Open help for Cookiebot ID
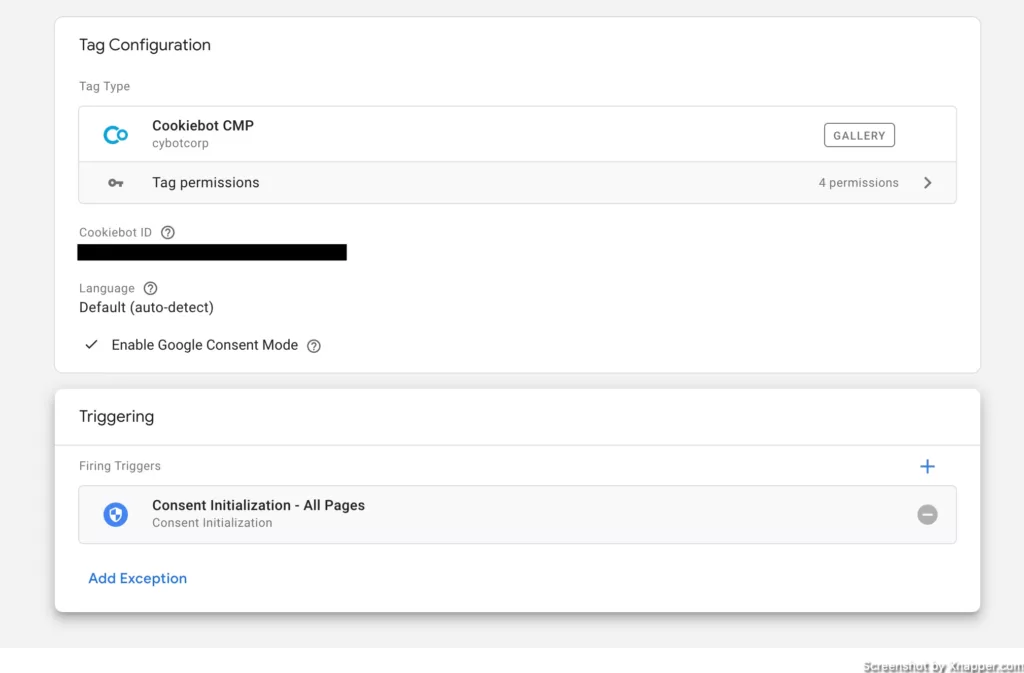The image size is (1024, 673). [168, 232]
